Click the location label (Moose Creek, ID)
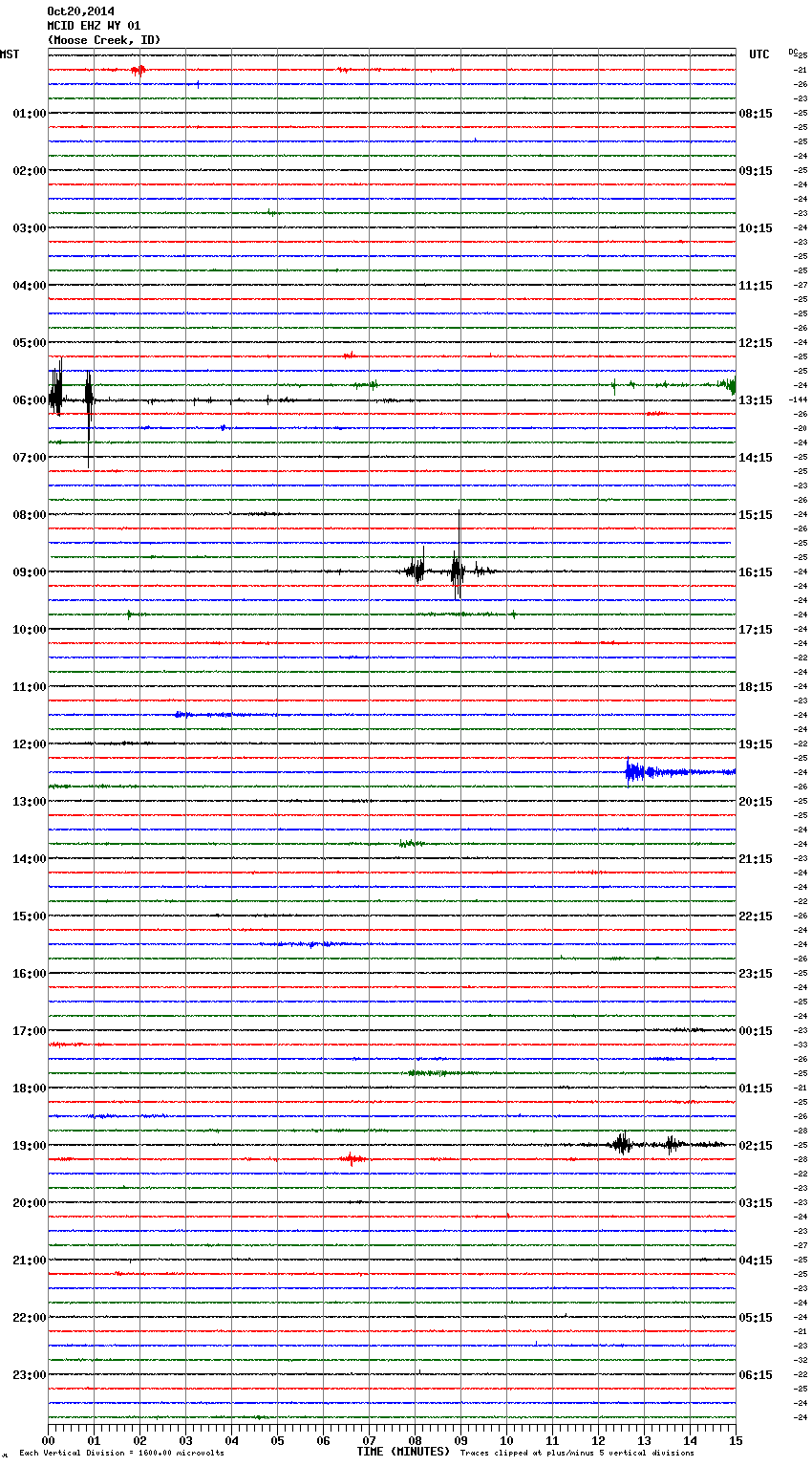Screen dimensions: 812x1466 (103, 40)
